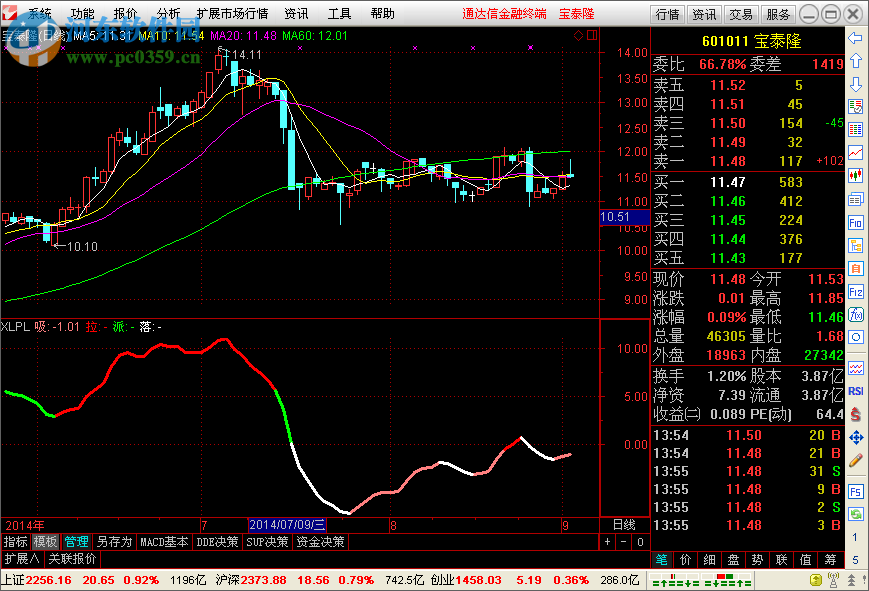Viewport: 869px width, 591px height.
Task: Select the 资金决策 template tab
Action: tap(320, 542)
